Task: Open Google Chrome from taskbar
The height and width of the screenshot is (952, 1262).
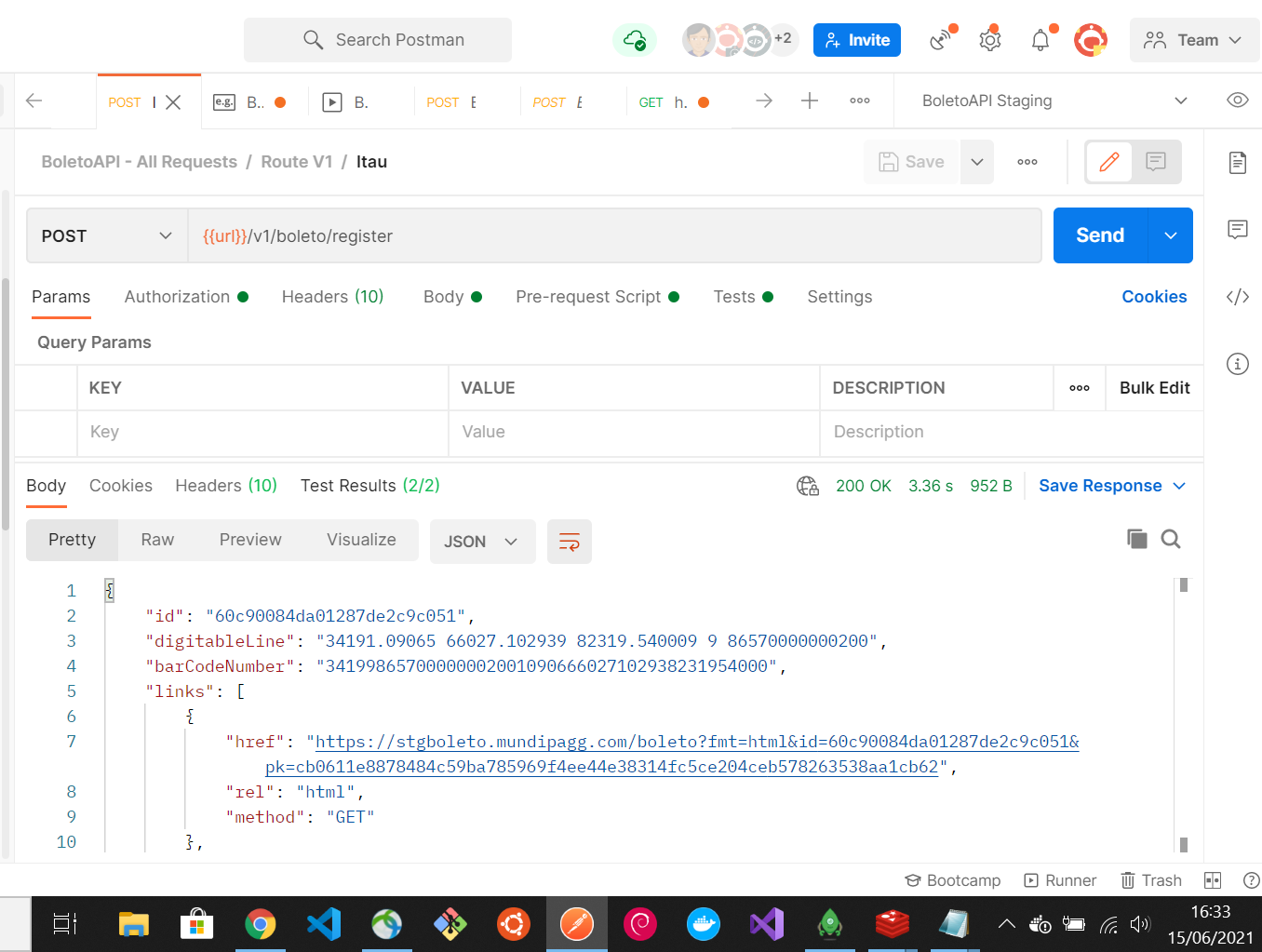Action: 261,924
